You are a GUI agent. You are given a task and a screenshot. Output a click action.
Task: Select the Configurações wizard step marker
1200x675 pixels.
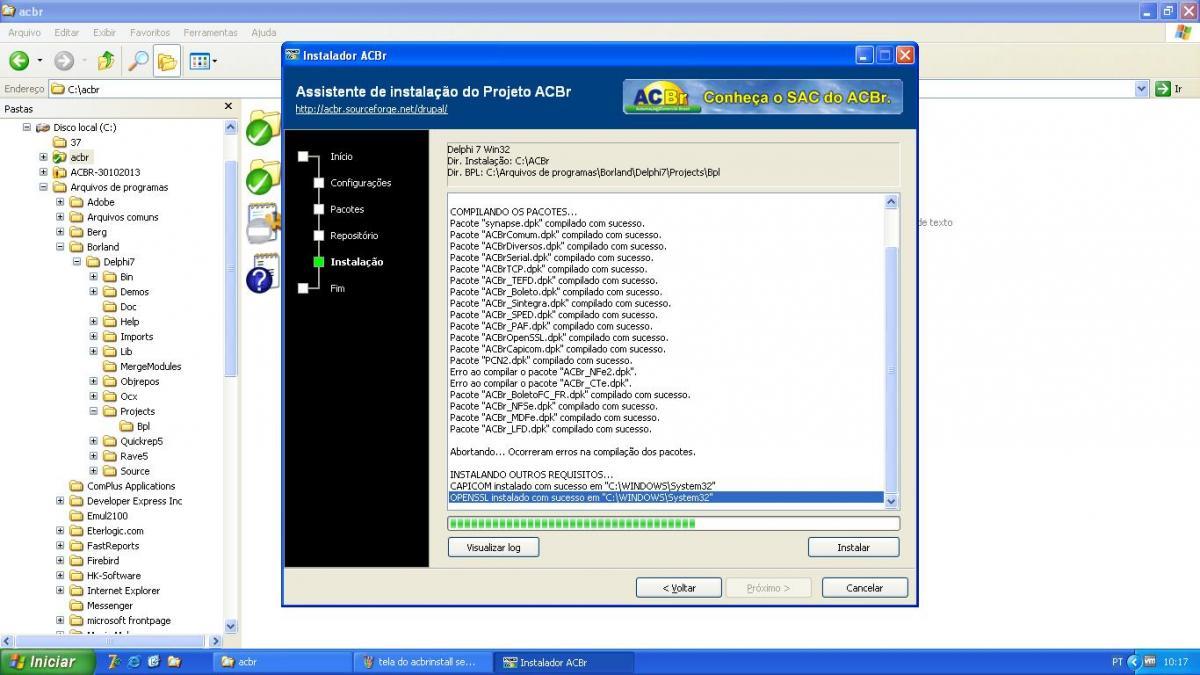click(319, 183)
